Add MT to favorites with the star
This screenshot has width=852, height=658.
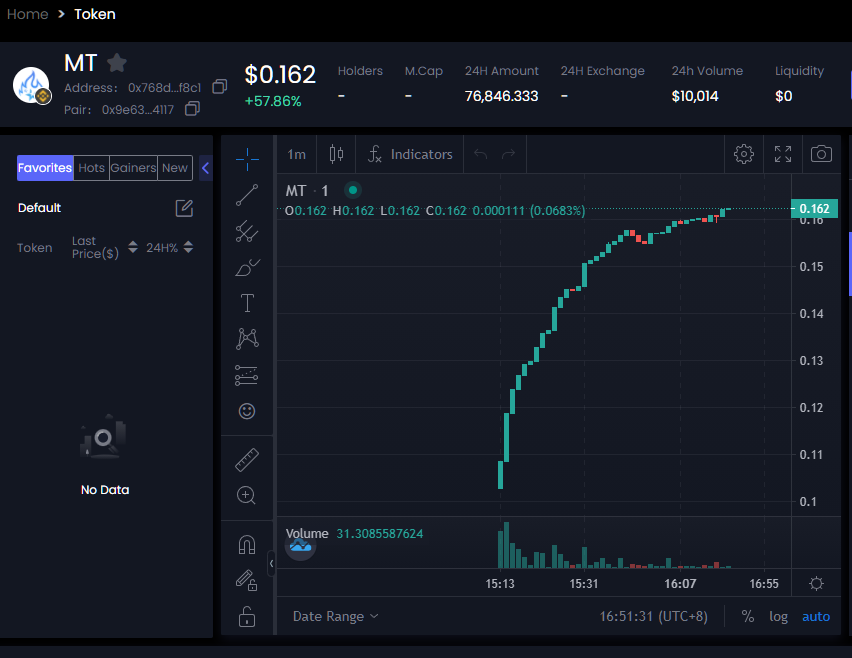coord(117,63)
